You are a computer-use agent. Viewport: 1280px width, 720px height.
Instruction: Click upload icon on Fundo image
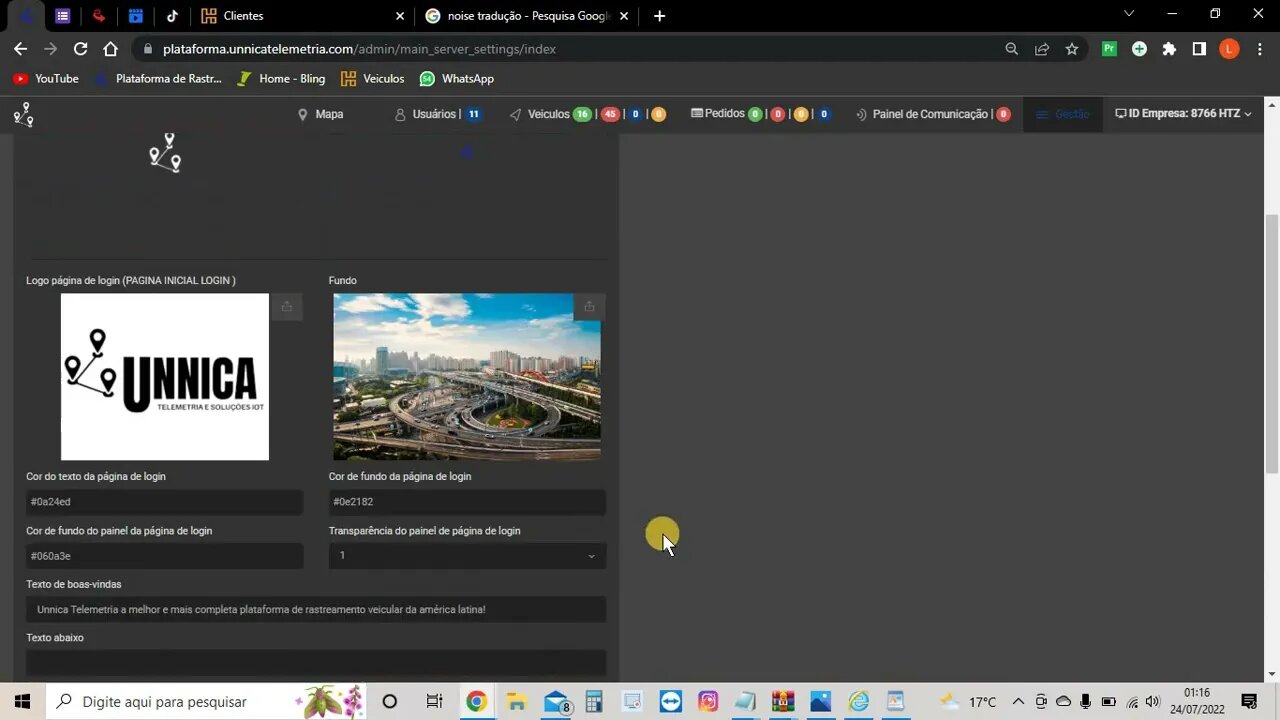[x=589, y=307]
